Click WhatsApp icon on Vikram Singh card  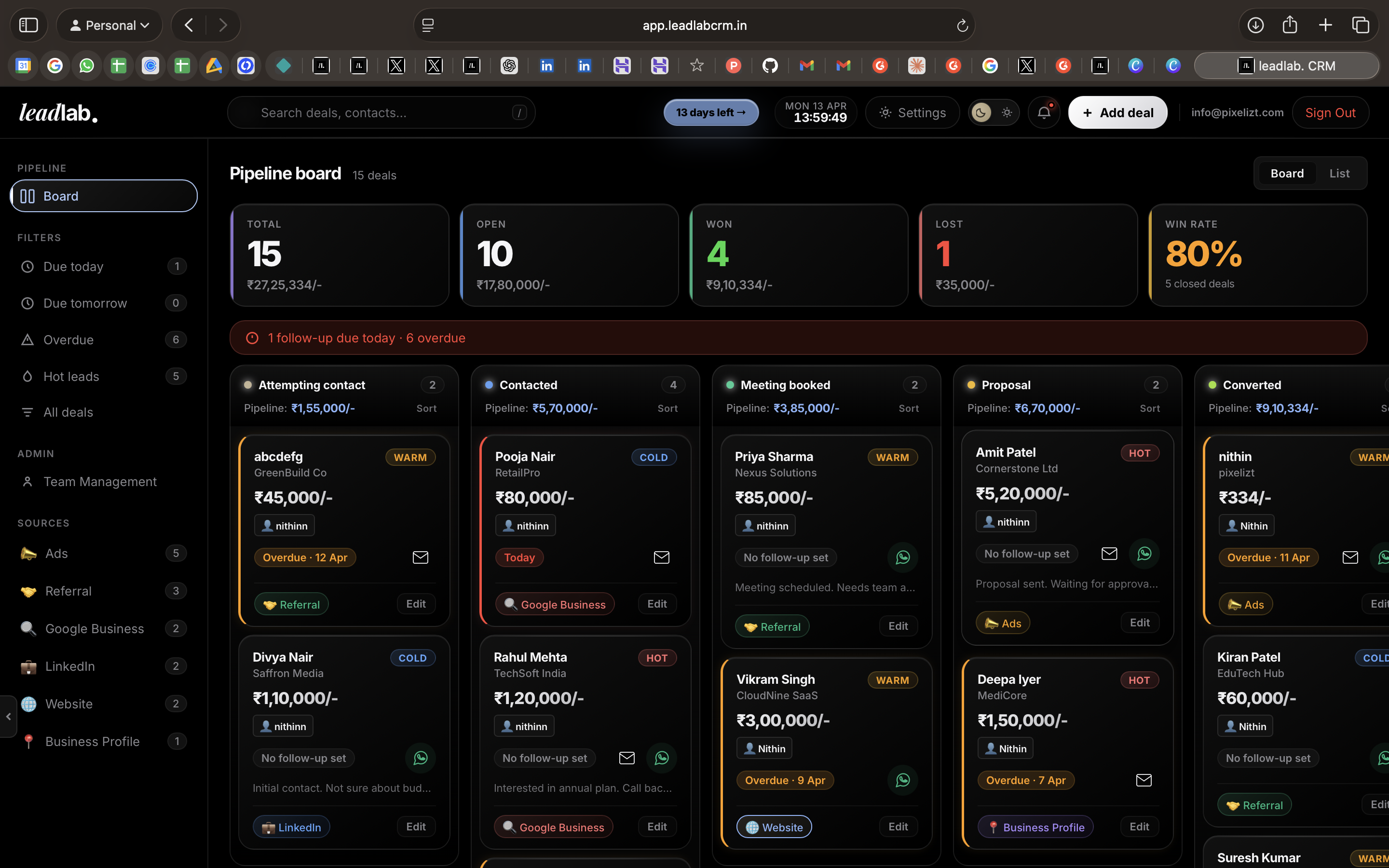(902, 780)
